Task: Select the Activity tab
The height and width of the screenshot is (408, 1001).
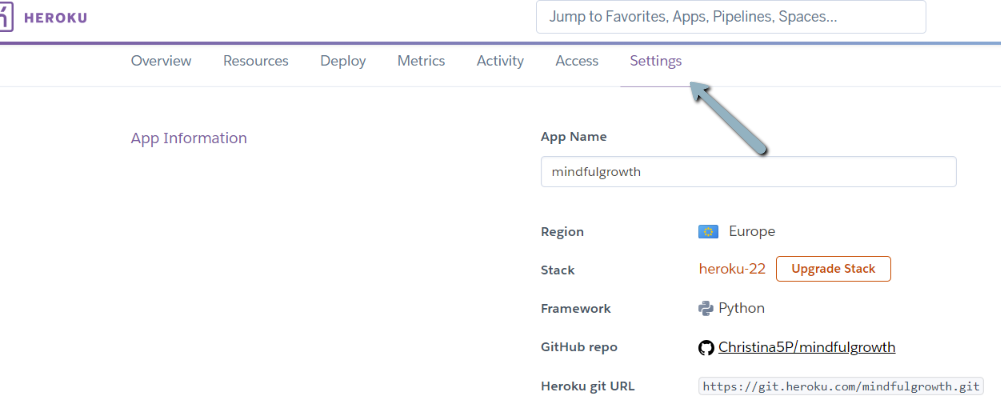Action: coord(500,61)
